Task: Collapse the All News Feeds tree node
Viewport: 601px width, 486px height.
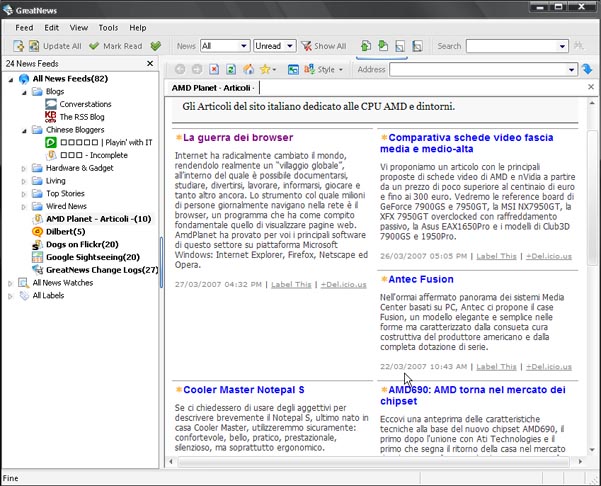Action: pos(11,79)
